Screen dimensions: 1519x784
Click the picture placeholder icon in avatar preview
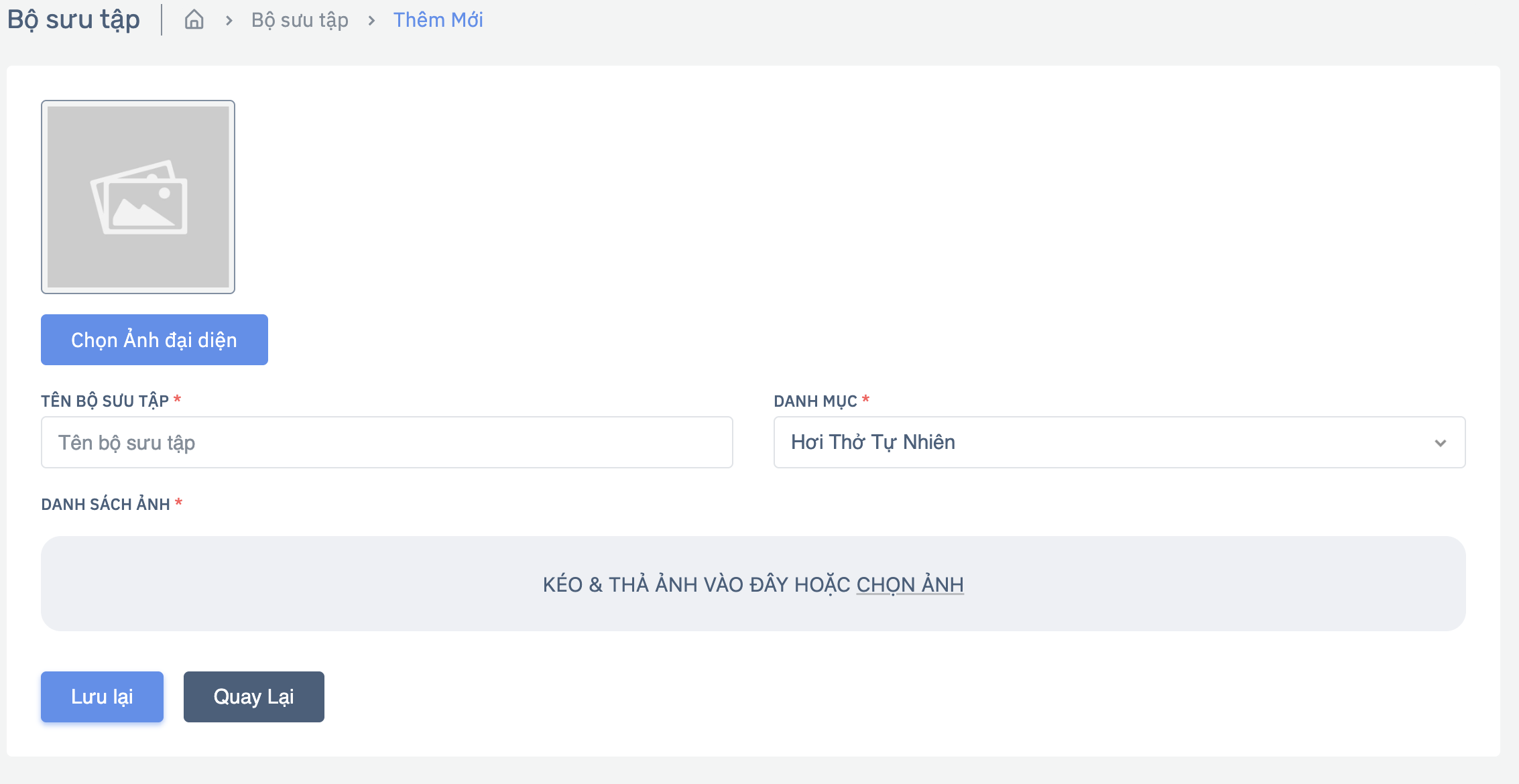click(139, 197)
